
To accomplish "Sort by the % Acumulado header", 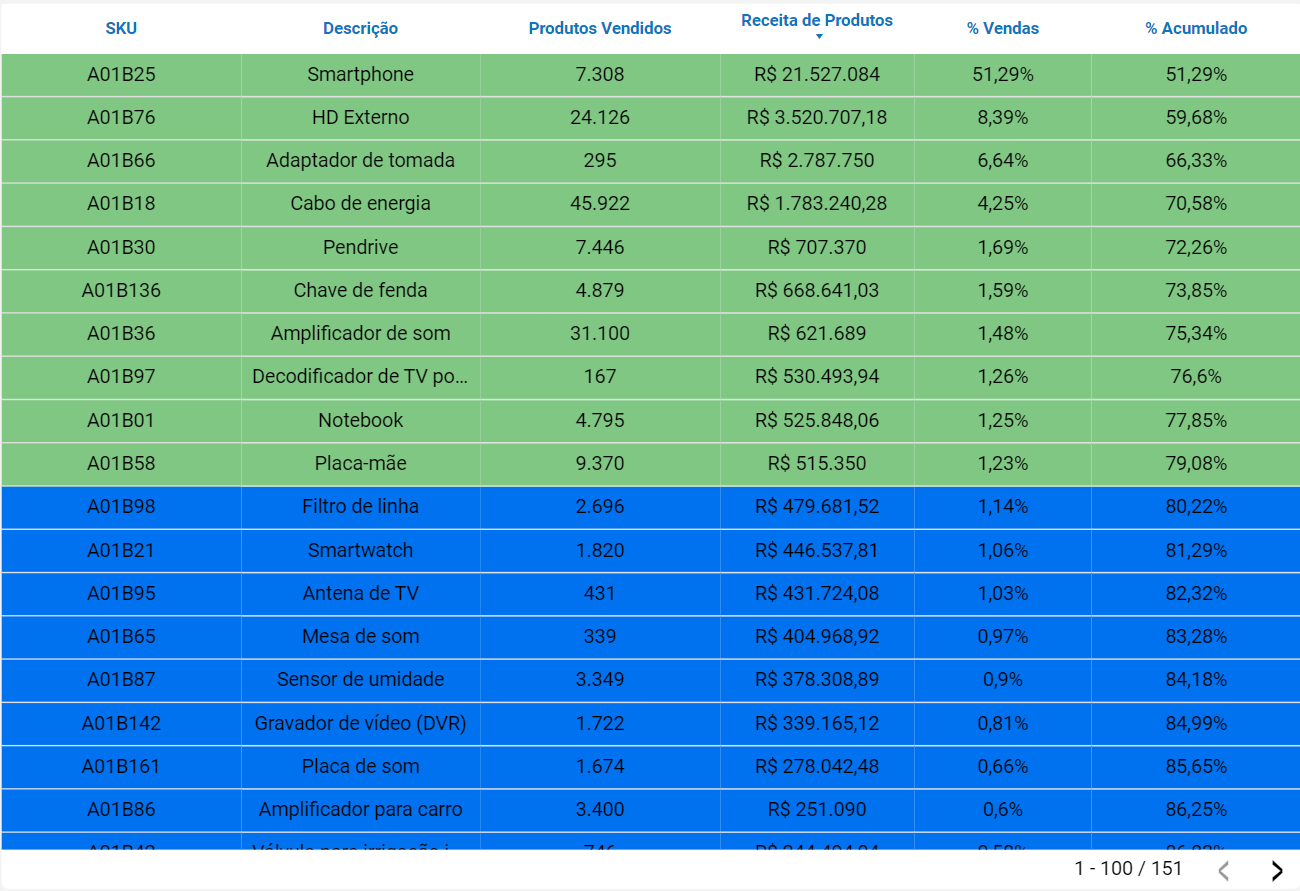I will (x=1196, y=28).
